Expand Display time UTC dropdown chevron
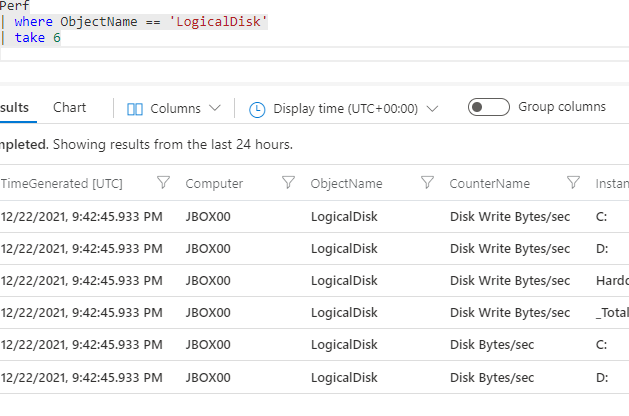Screen dimensions: 629x416 432,108
